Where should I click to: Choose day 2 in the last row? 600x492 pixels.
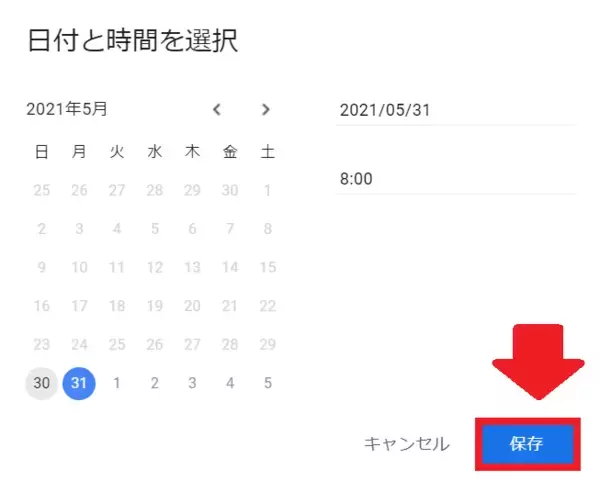pyautogui.click(x=155, y=382)
